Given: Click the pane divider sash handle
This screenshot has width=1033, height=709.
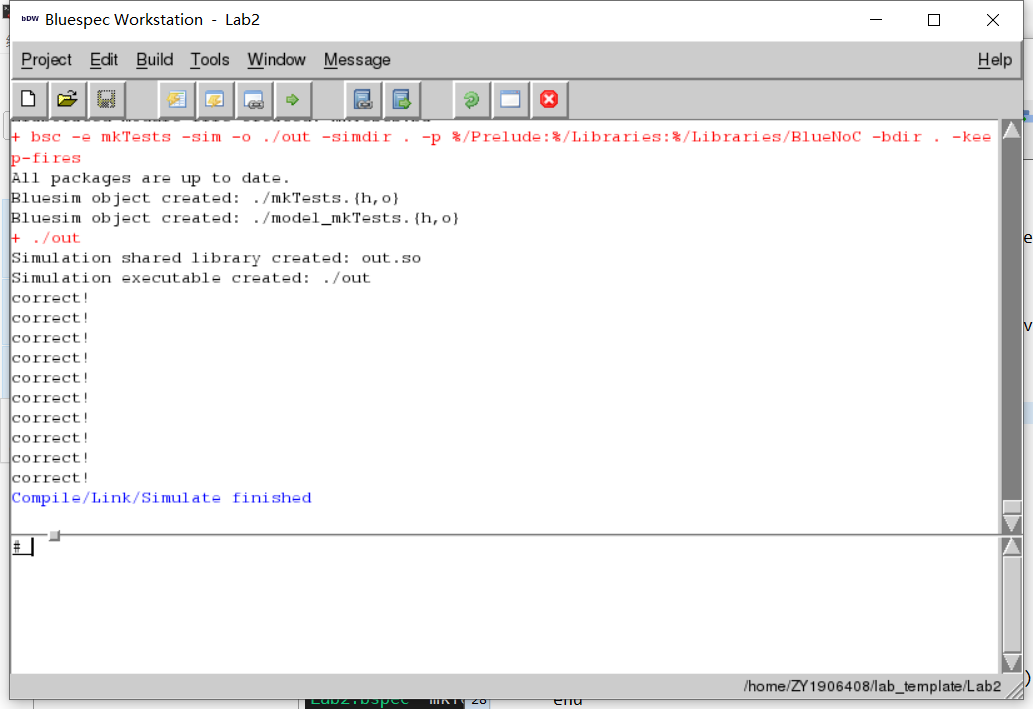Looking at the screenshot, I should 55,536.
